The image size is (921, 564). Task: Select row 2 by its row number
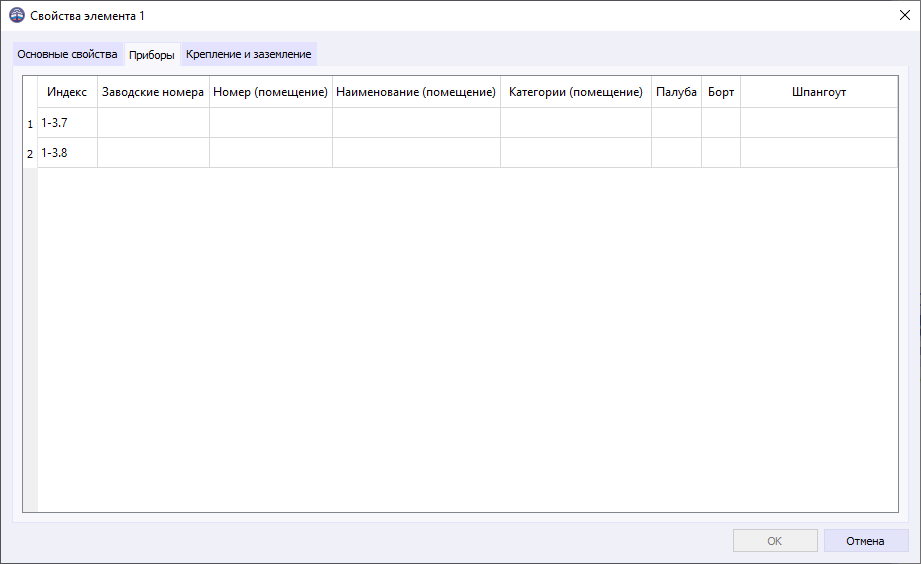coord(30,154)
